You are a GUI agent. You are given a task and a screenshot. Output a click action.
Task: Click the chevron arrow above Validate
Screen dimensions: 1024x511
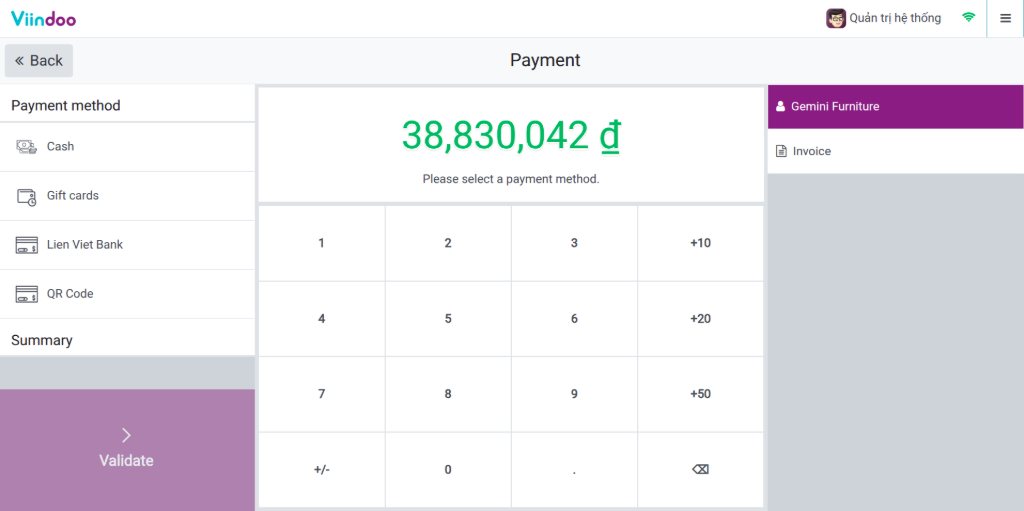point(127,435)
